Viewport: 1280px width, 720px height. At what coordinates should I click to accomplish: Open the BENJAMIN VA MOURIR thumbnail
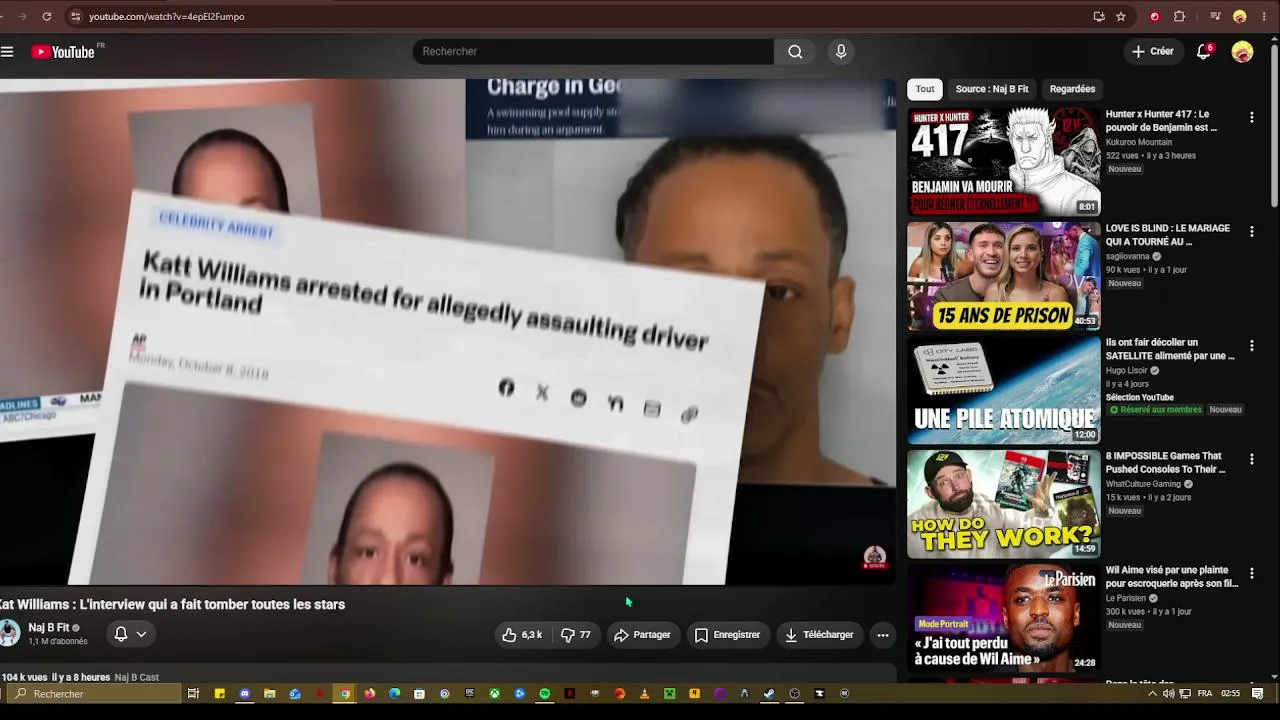point(1004,162)
